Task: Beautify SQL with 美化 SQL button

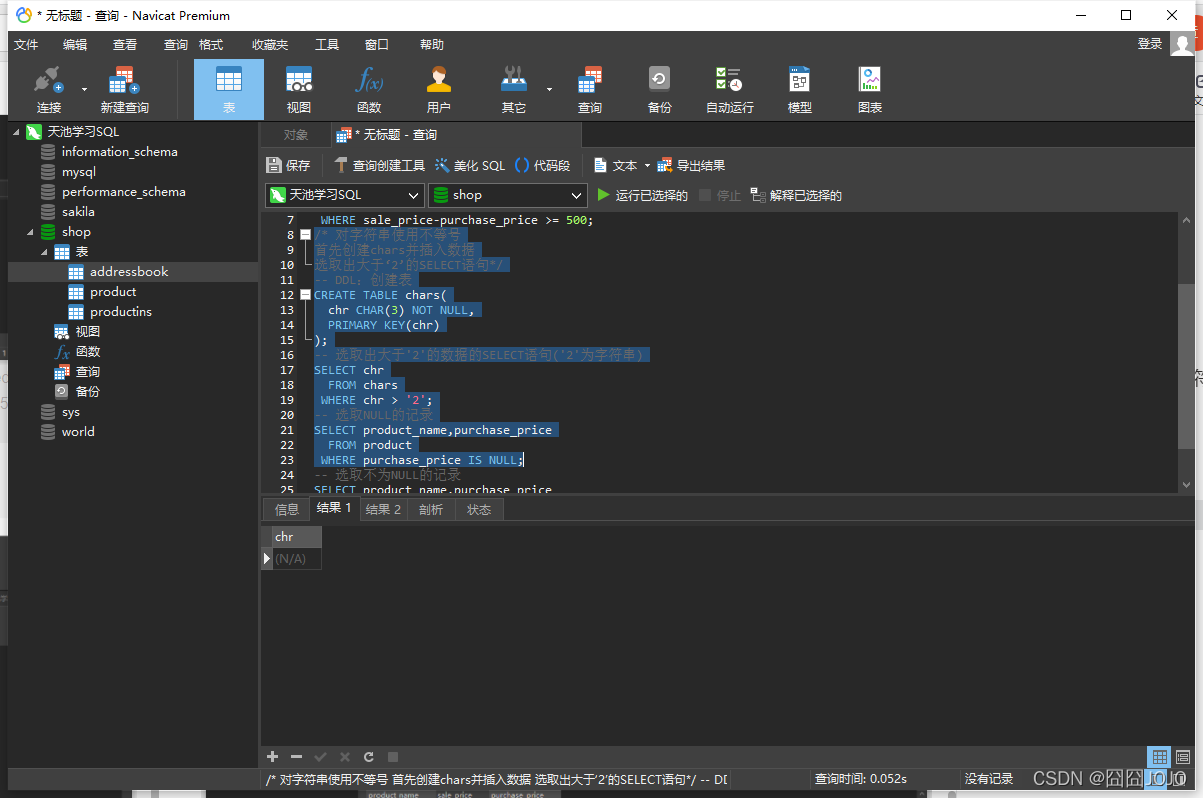Action: [470, 165]
